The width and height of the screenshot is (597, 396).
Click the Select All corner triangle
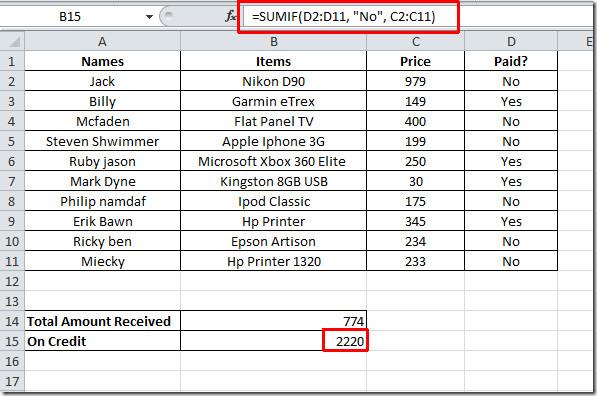coord(13,41)
